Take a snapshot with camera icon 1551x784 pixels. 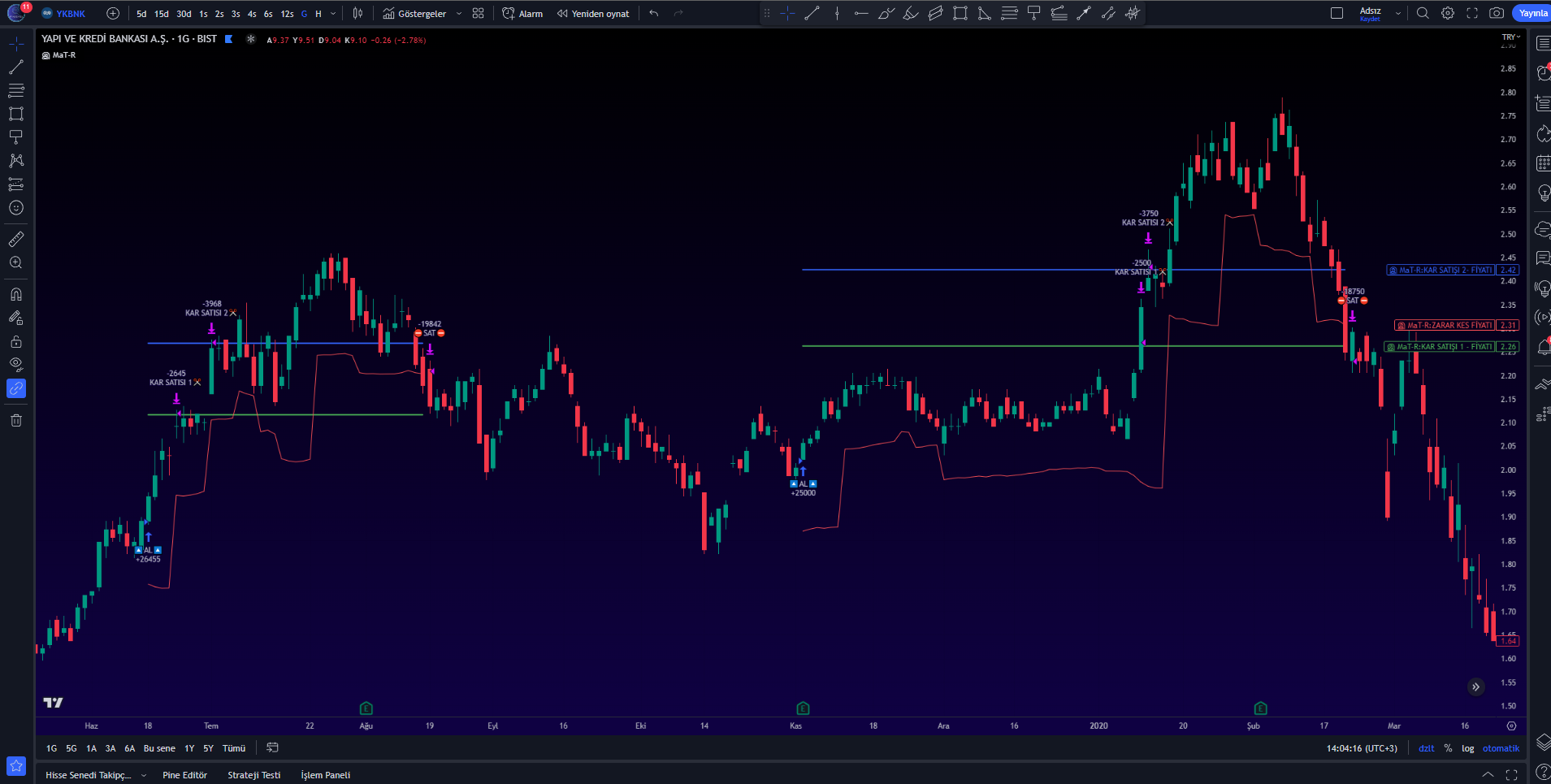click(1497, 13)
